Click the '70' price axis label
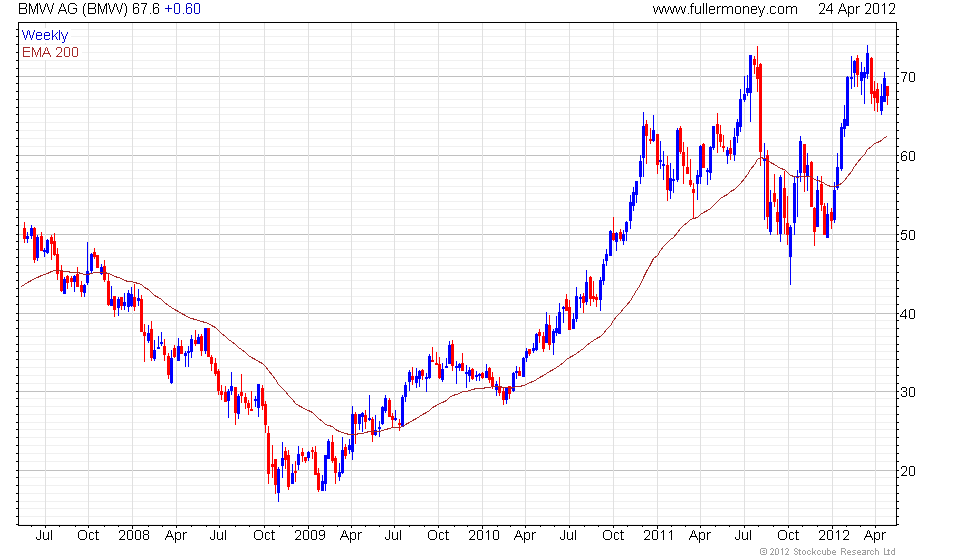 (x=908, y=78)
